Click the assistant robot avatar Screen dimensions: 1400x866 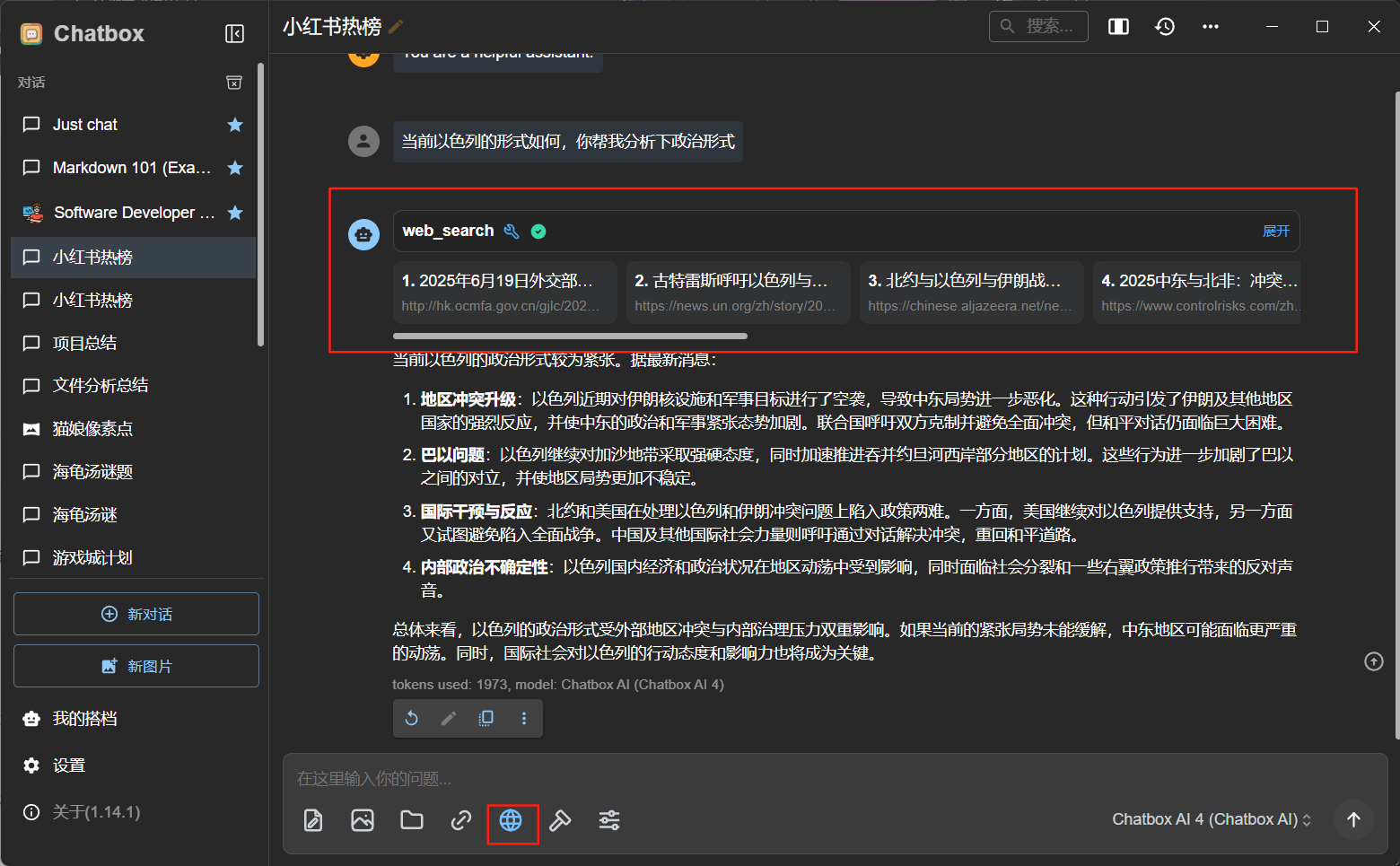[x=363, y=234]
